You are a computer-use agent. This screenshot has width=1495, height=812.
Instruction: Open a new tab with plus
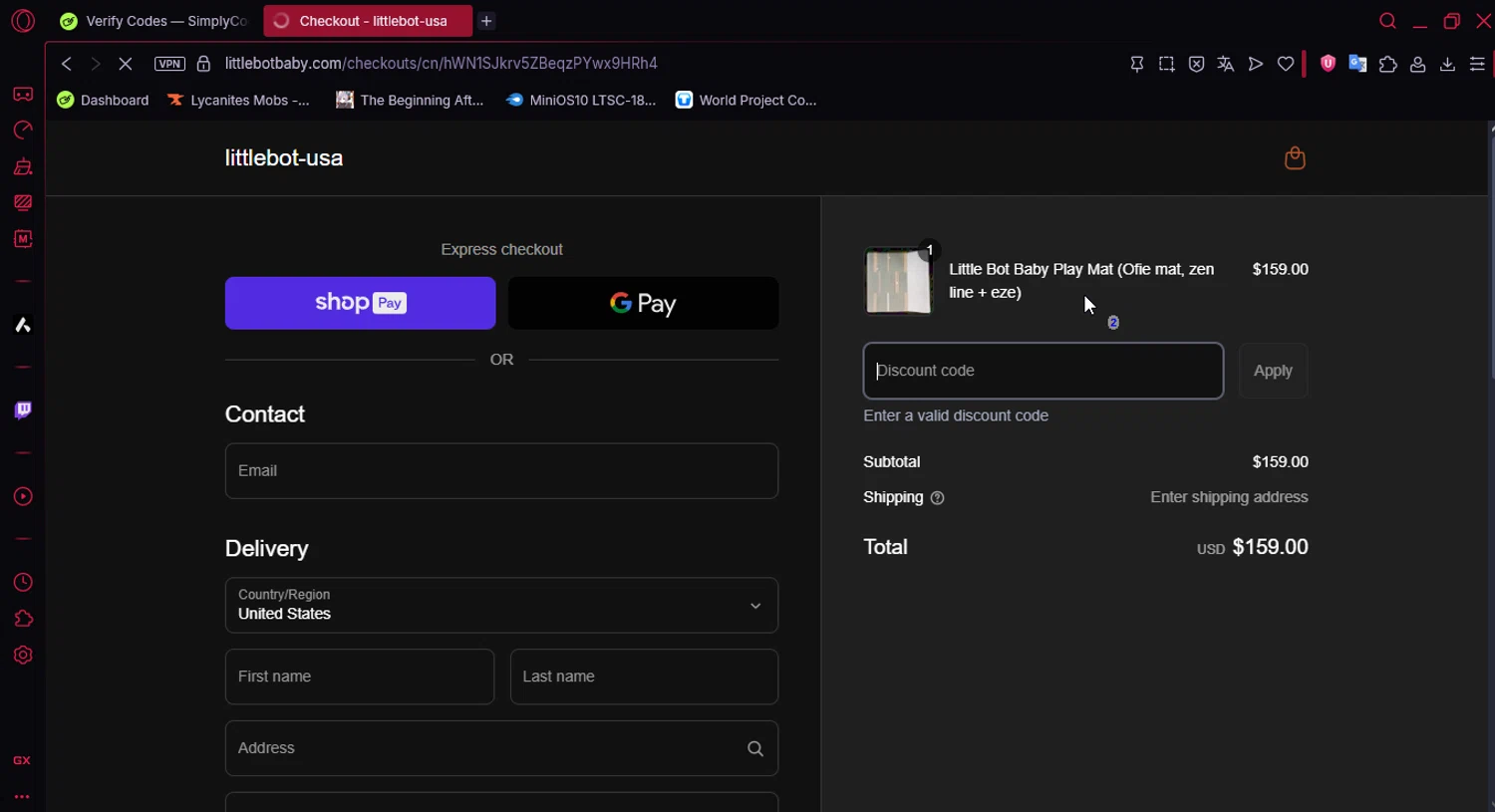click(x=486, y=21)
